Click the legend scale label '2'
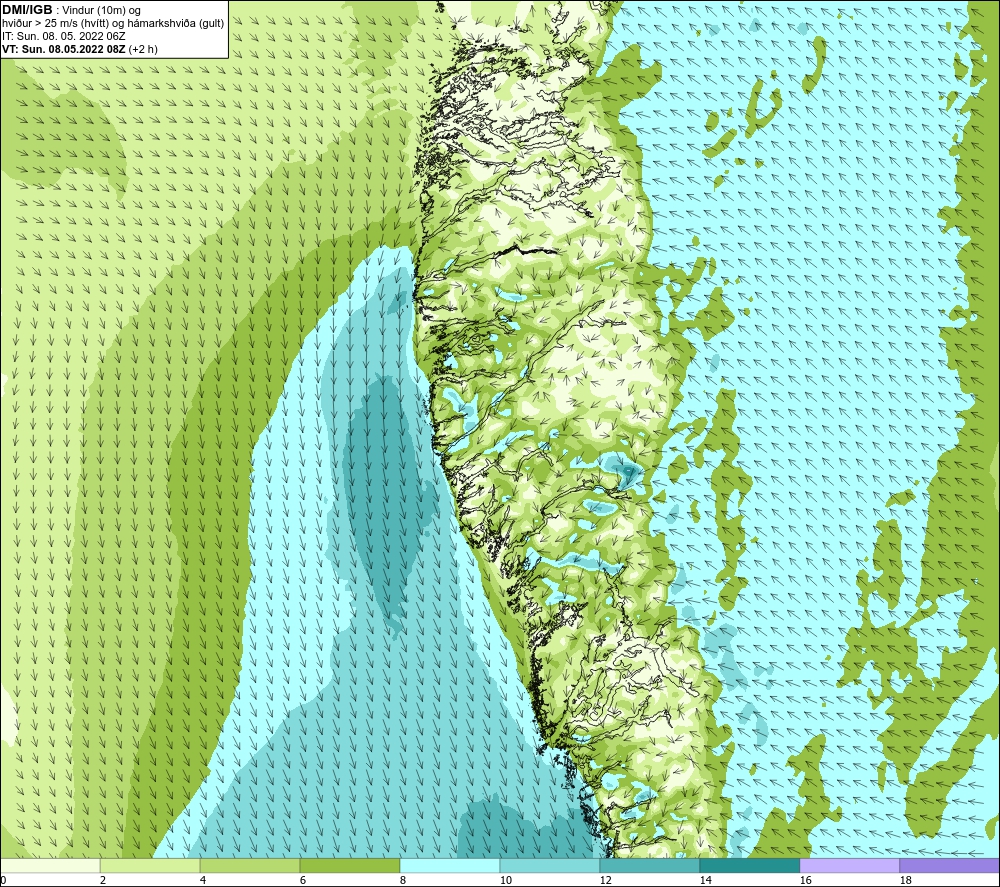Screen dimensions: 1000x887 point(103,880)
